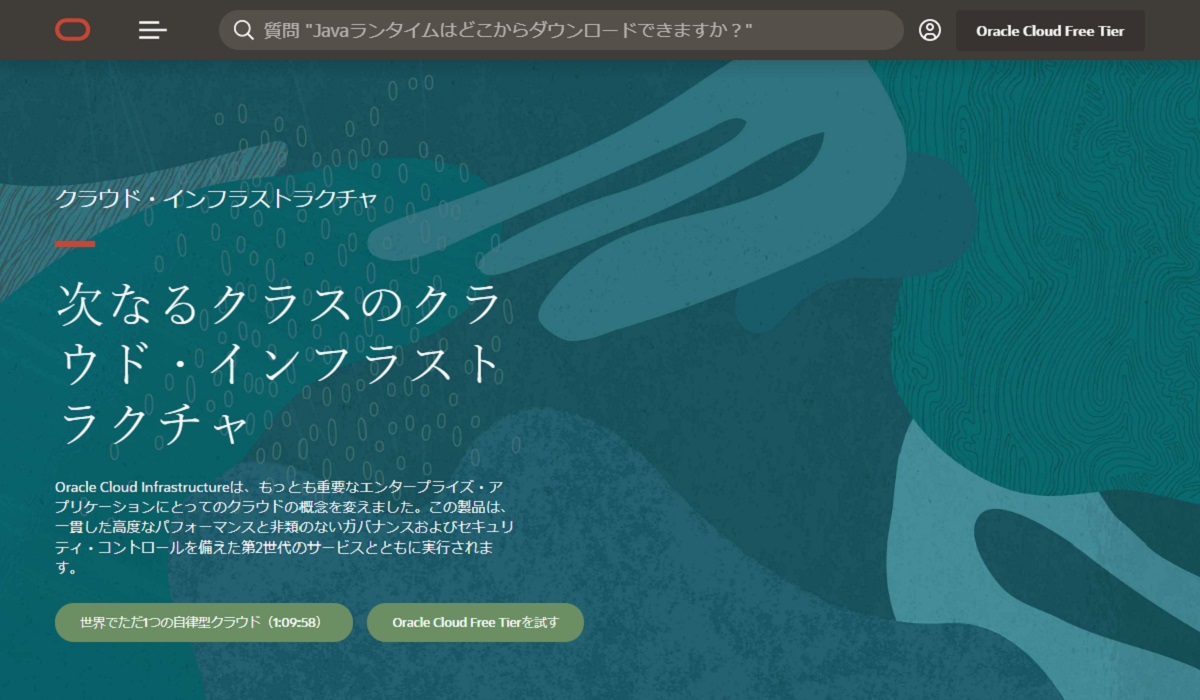Open the user account profile icon

[x=930, y=30]
